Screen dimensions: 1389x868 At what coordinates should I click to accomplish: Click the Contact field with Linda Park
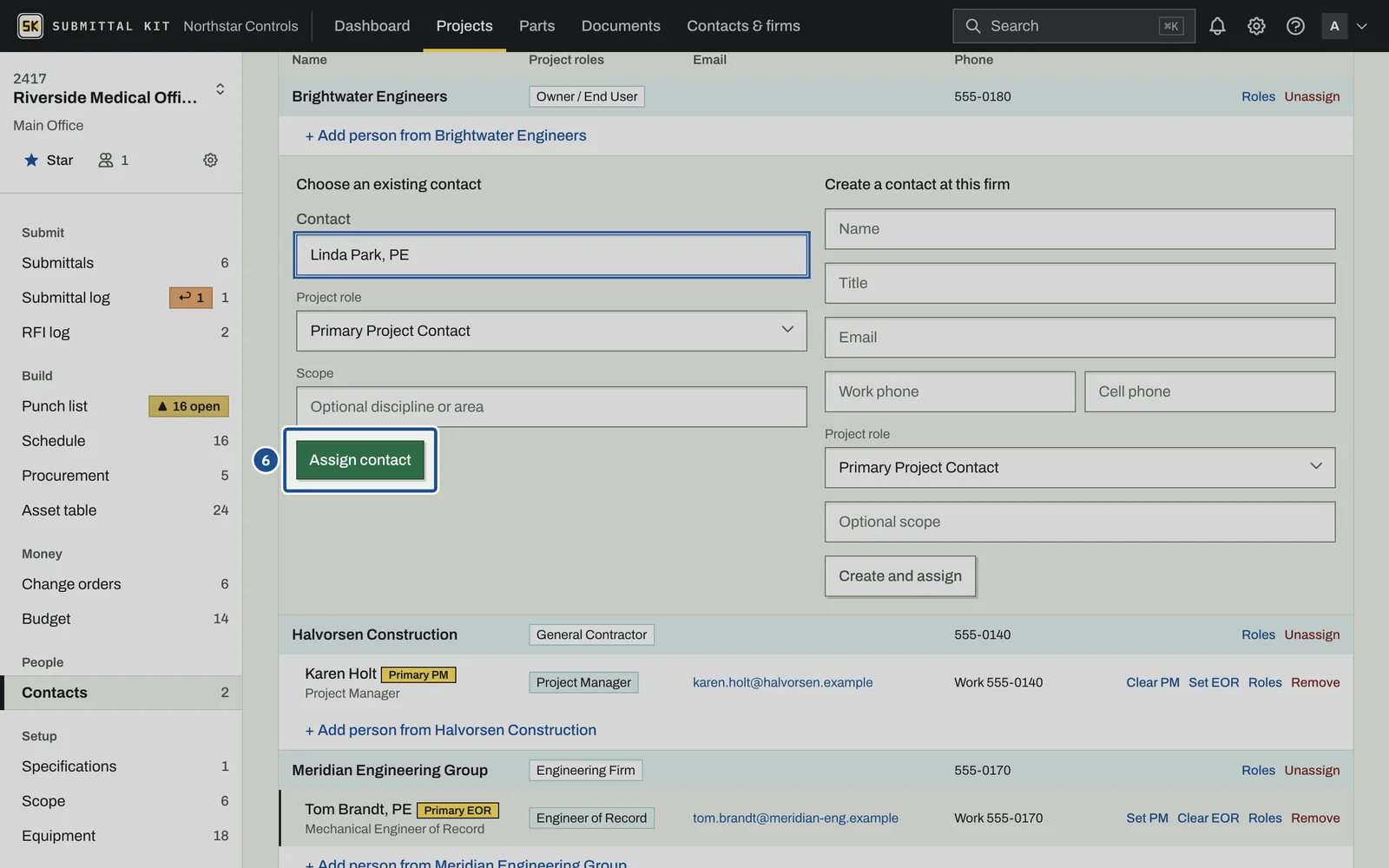pyautogui.click(x=551, y=255)
